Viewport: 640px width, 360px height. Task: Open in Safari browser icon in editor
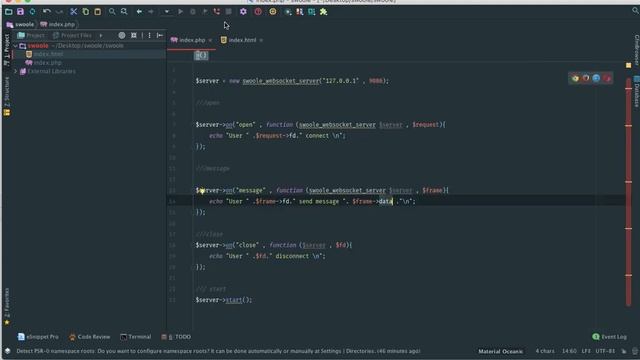click(596, 78)
